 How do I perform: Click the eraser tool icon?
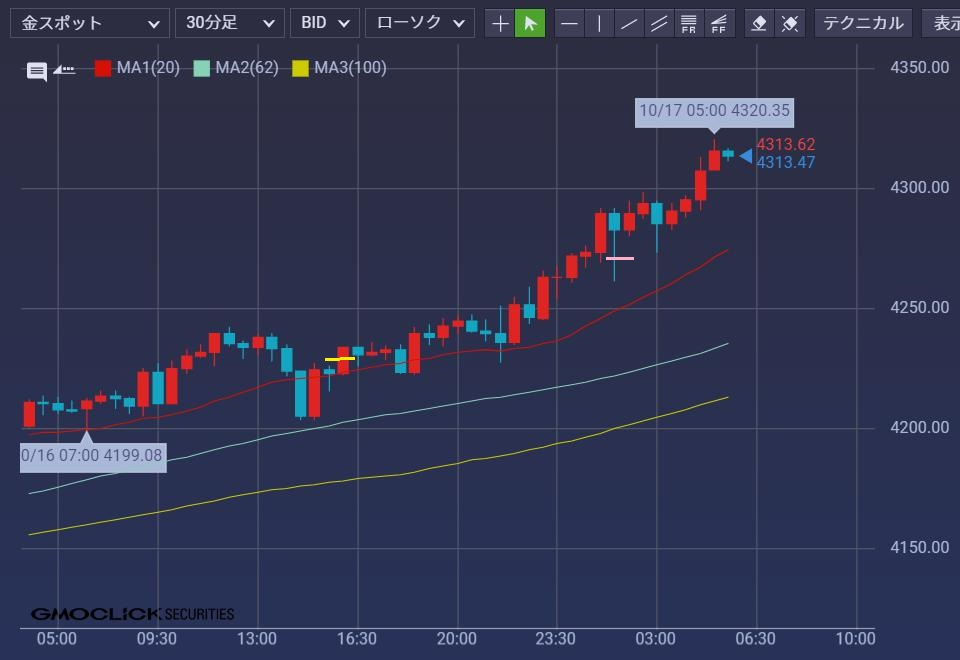point(759,23)
